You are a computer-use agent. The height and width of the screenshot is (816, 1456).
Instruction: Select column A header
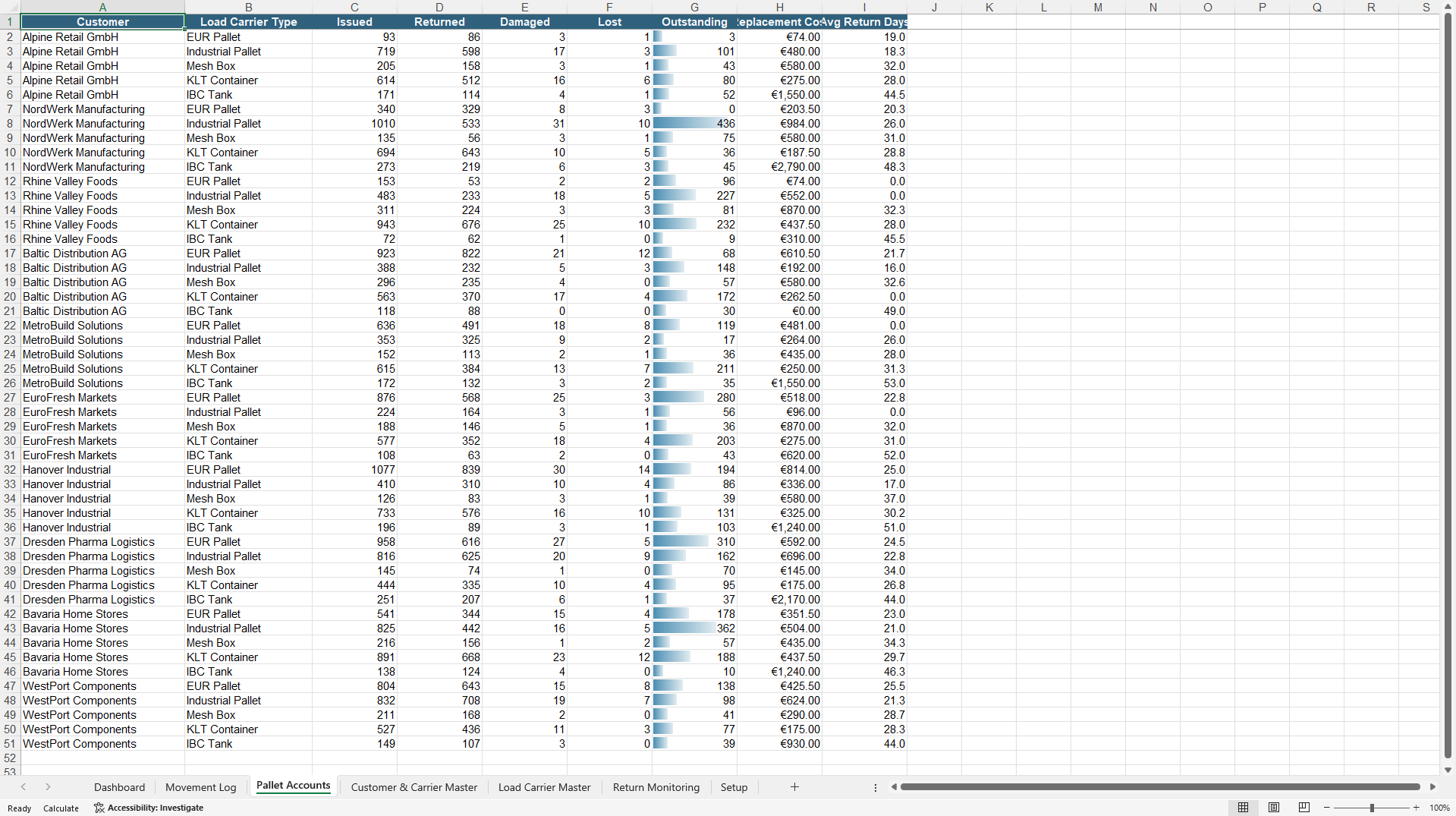(102, 8)
